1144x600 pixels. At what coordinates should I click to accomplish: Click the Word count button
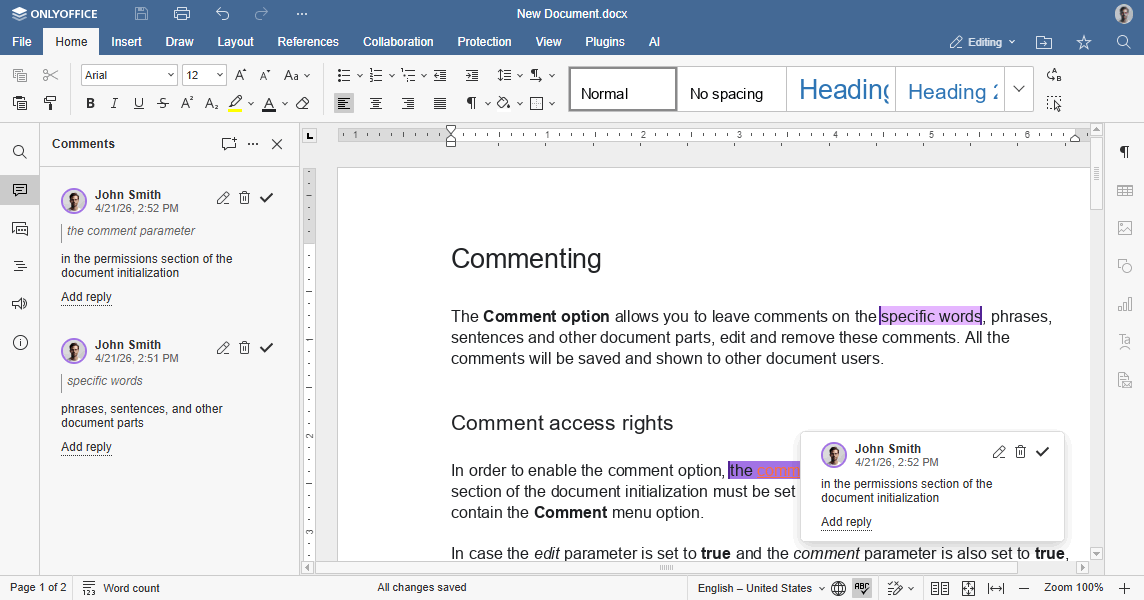point(121,588)
